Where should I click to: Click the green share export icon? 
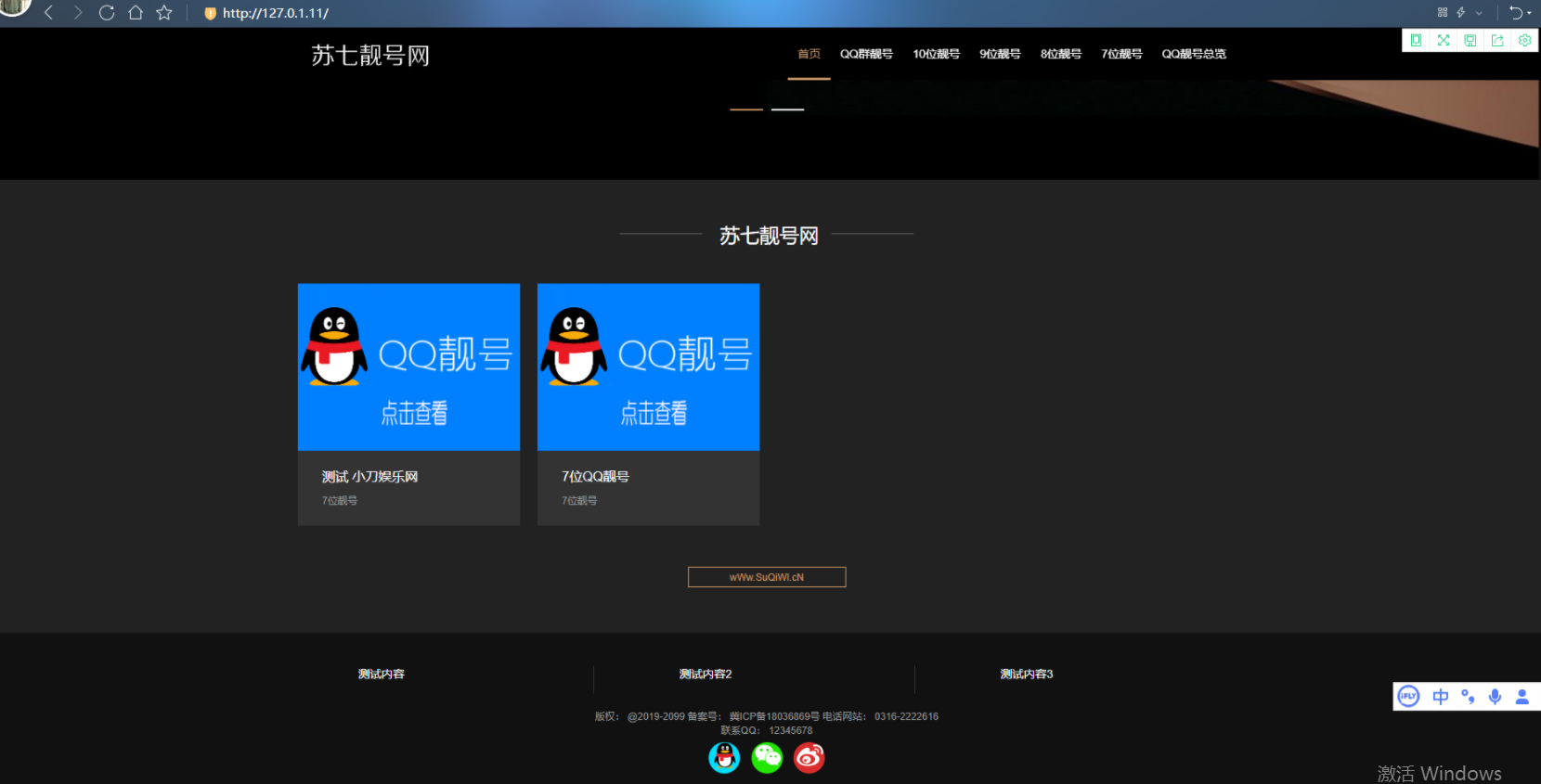1497,40
